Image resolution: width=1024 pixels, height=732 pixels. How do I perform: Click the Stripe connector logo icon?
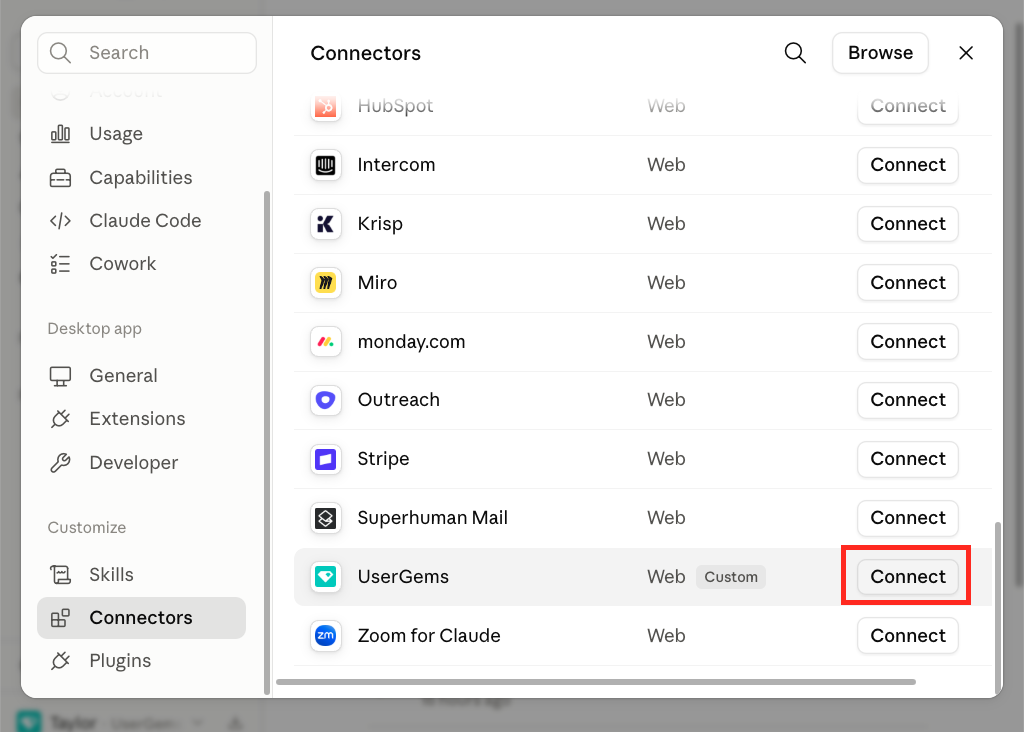[325, 459]
